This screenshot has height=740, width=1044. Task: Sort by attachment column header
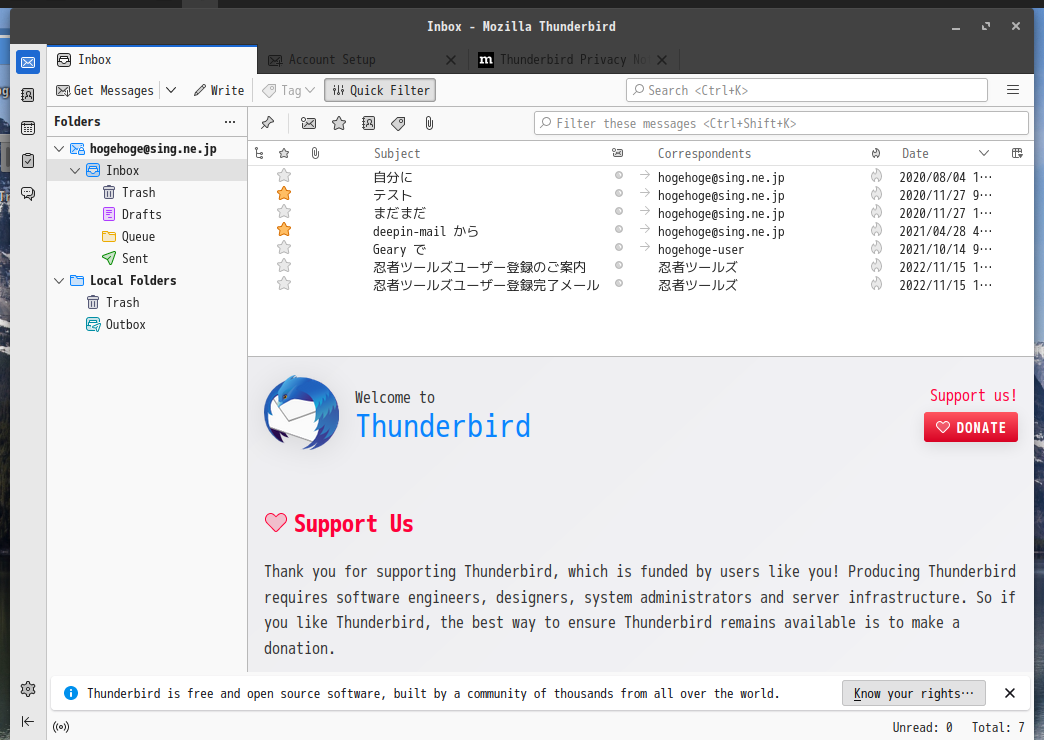pos(316,154)
